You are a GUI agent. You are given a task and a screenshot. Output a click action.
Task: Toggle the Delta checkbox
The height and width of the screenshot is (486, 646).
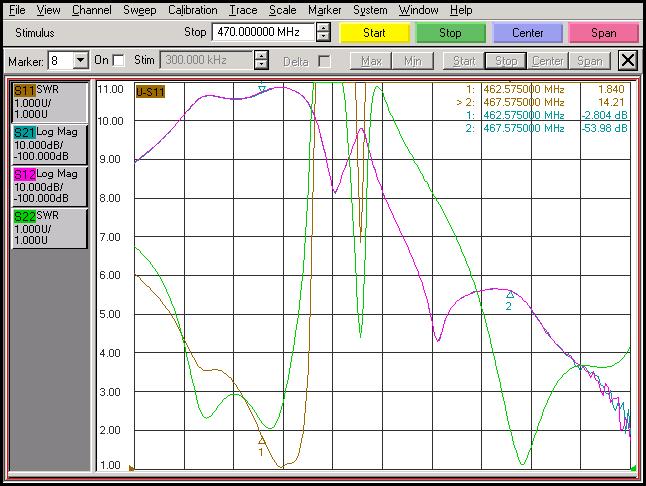(x=324, y=61)
